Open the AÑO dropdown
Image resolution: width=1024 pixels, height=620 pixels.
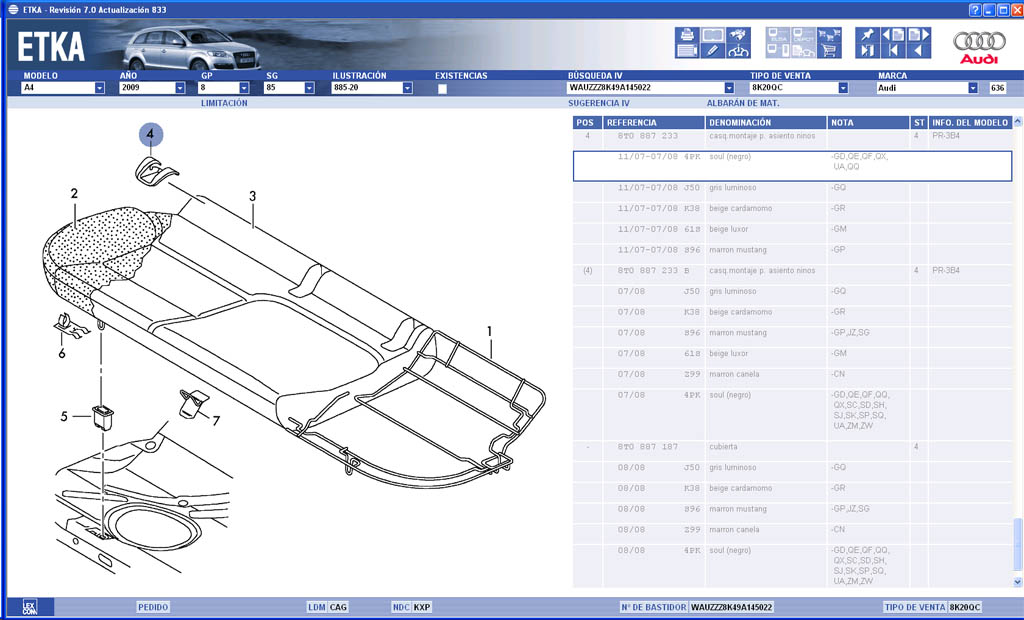(x=180, y=88)
